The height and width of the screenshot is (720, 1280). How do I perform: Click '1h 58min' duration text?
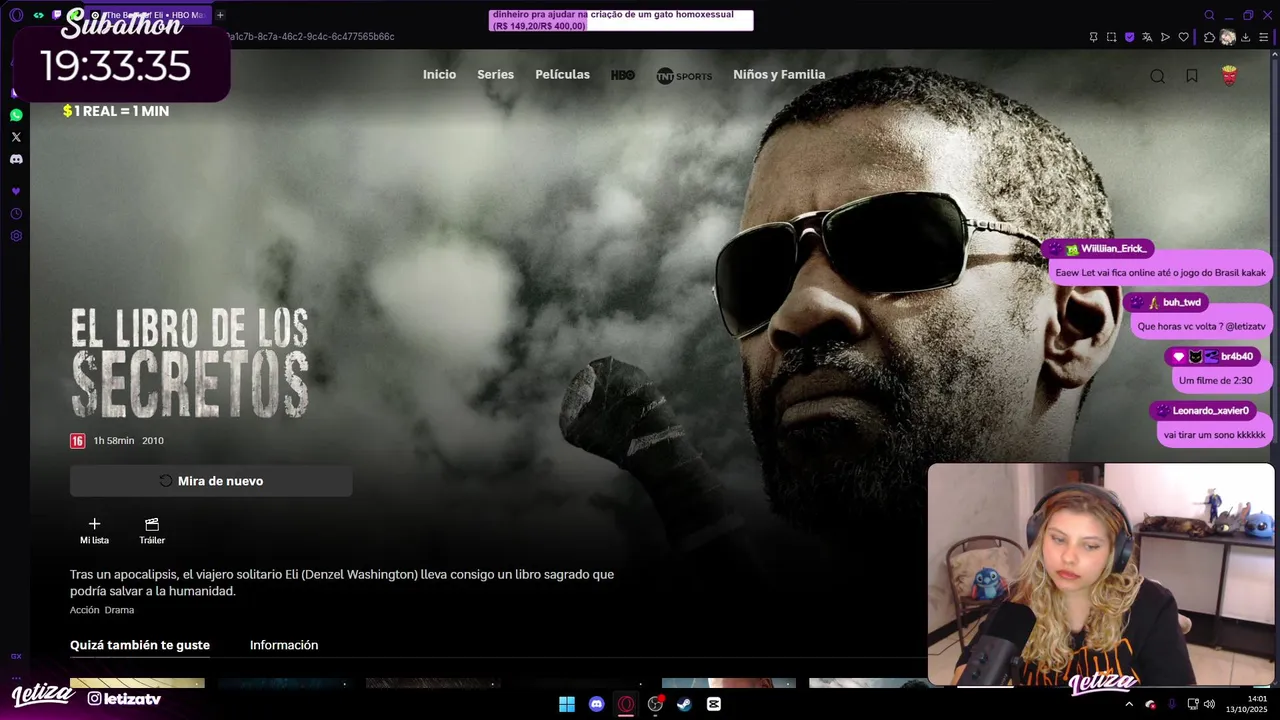[x=114, y=441]
